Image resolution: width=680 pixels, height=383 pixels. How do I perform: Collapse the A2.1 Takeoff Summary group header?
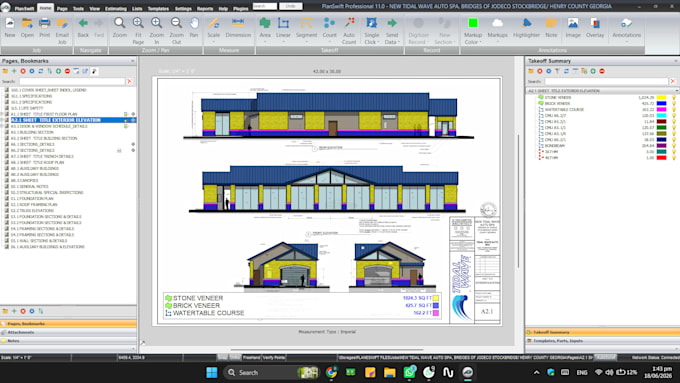[x=677, y=91]
